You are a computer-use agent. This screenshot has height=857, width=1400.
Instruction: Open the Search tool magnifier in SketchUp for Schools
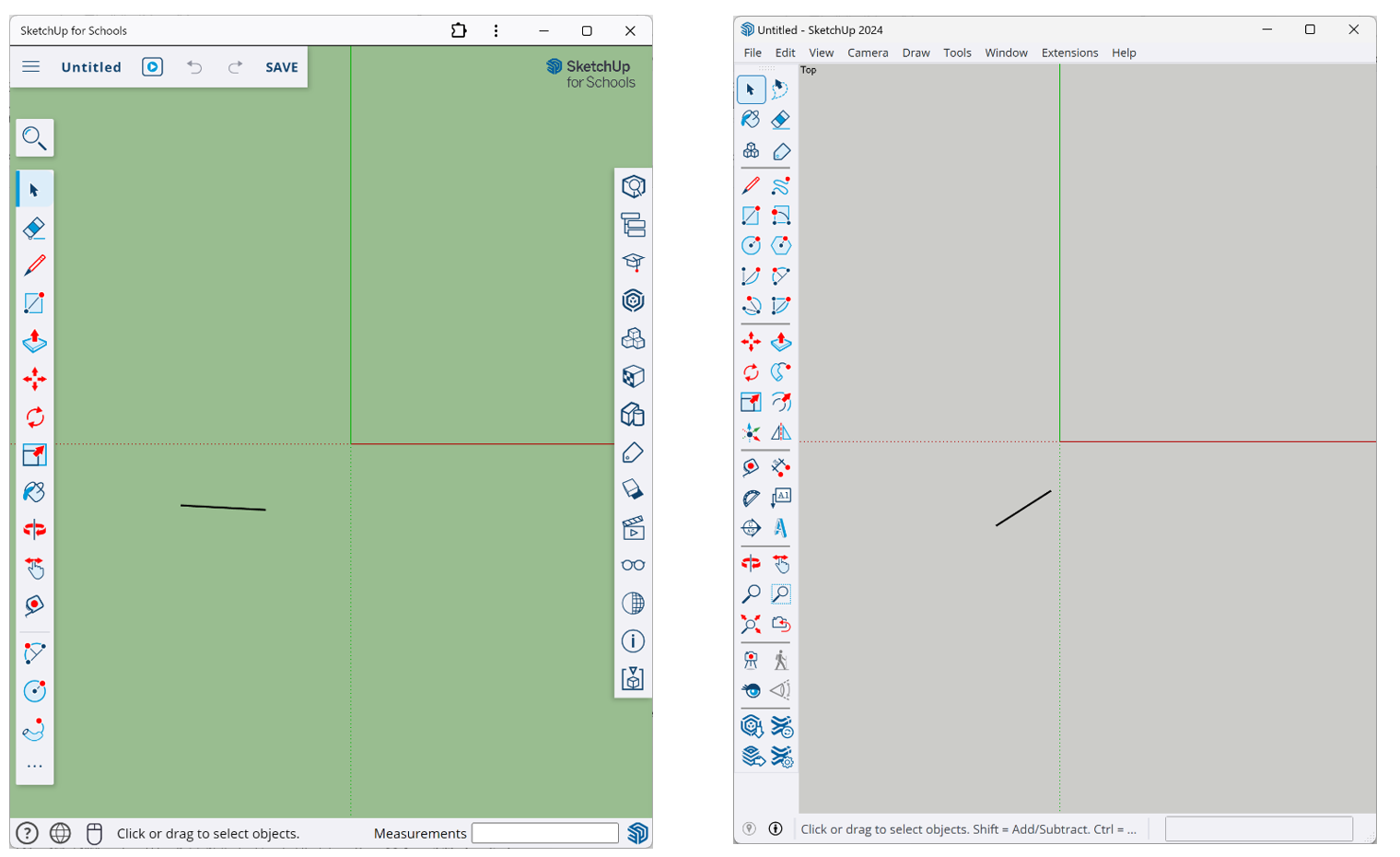tap(34, 138)
